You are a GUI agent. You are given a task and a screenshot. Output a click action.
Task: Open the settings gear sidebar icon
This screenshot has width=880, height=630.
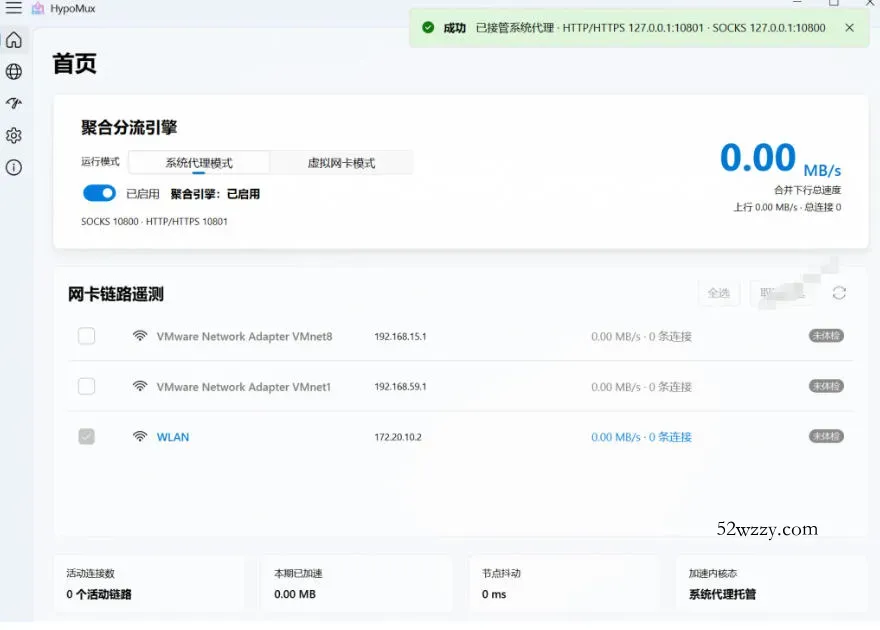click(x=14, y=135)
